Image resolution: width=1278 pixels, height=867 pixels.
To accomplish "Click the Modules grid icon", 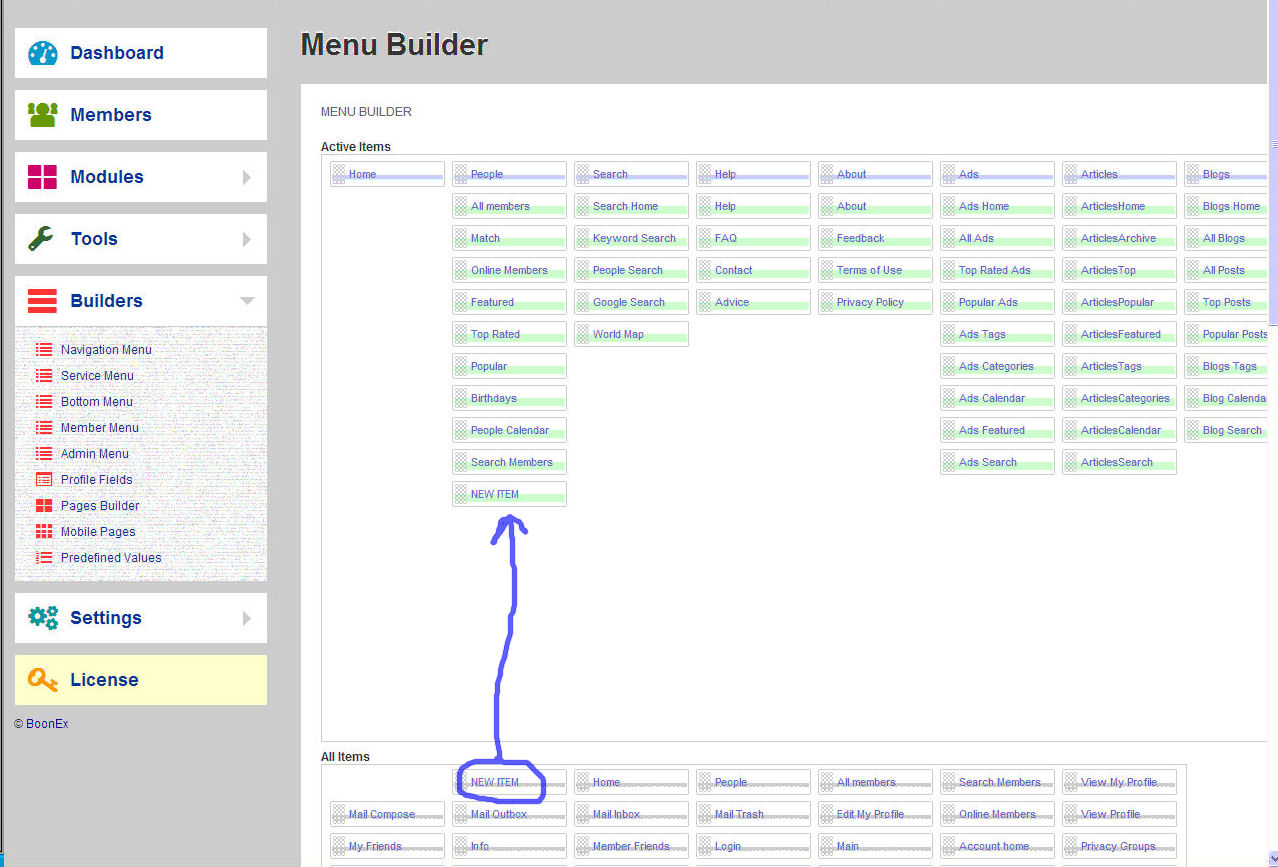I will (x=42, y=177).
